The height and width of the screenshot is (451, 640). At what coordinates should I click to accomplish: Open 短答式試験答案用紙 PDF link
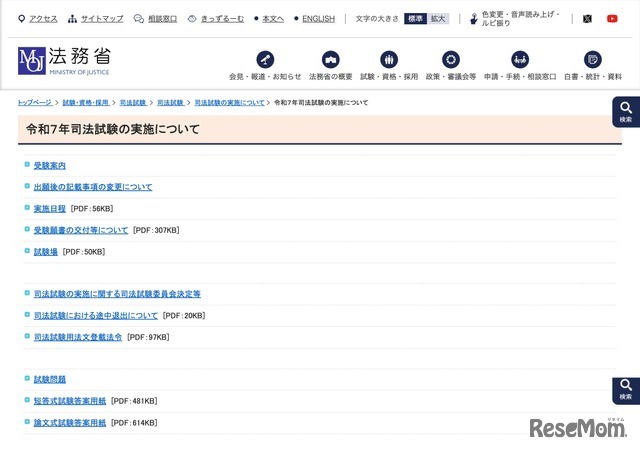69,401
